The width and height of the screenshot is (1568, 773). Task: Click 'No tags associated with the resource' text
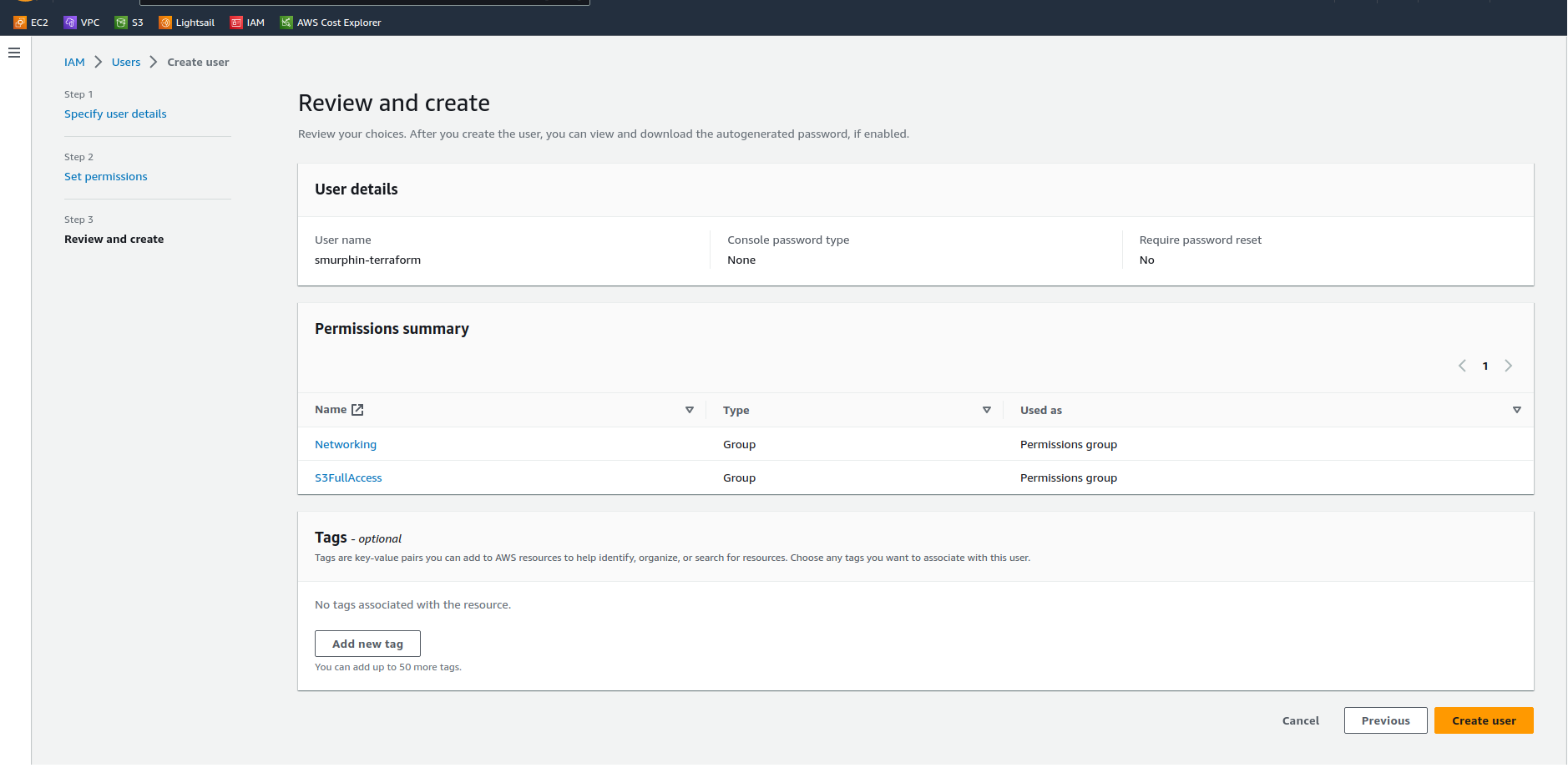[x=412, y=604]
